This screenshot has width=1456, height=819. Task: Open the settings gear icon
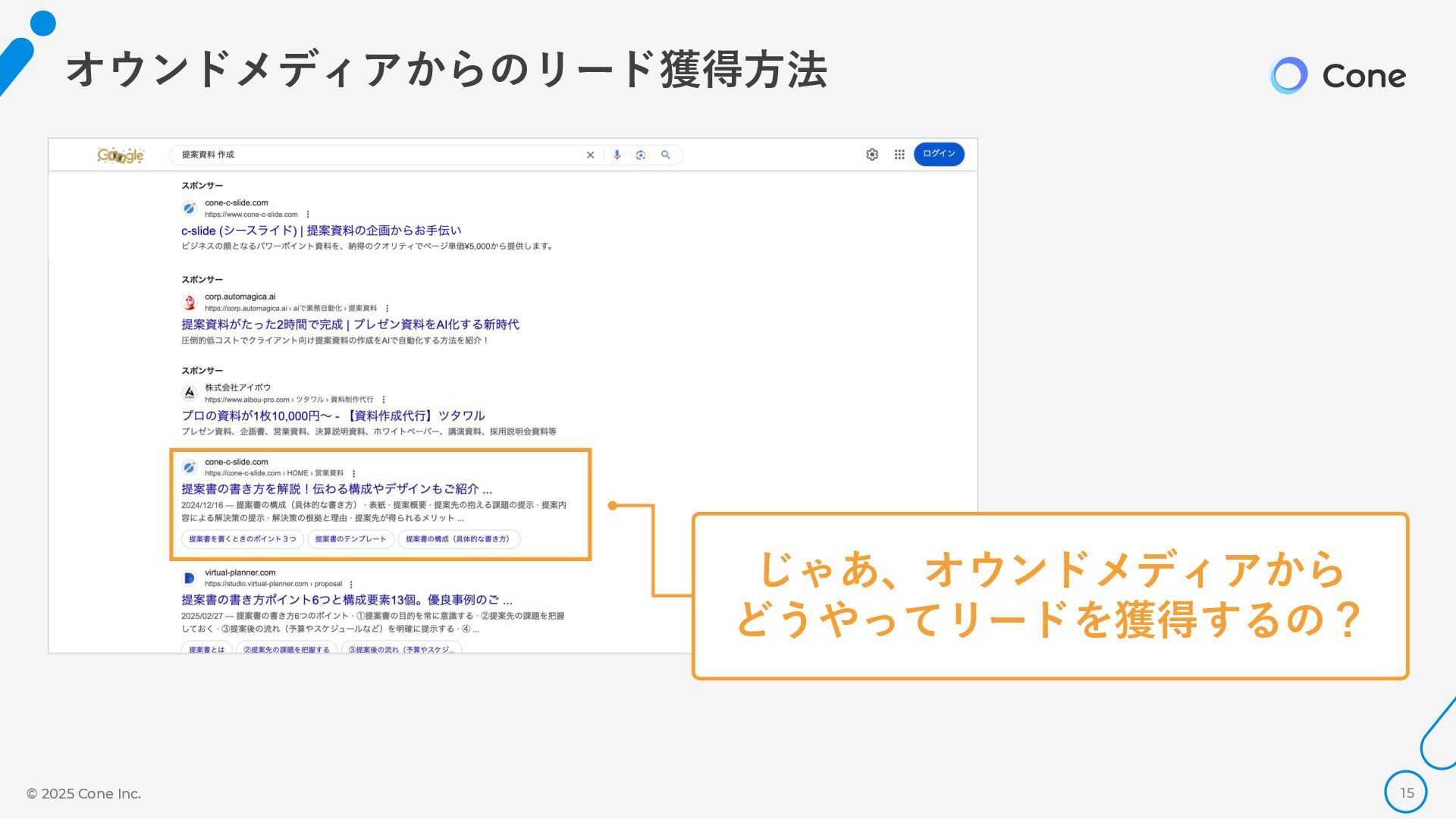click(872, 155)
